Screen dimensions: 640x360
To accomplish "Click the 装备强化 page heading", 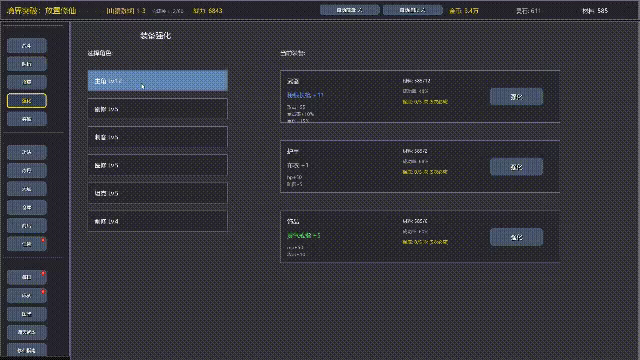I will pos(156,36).
